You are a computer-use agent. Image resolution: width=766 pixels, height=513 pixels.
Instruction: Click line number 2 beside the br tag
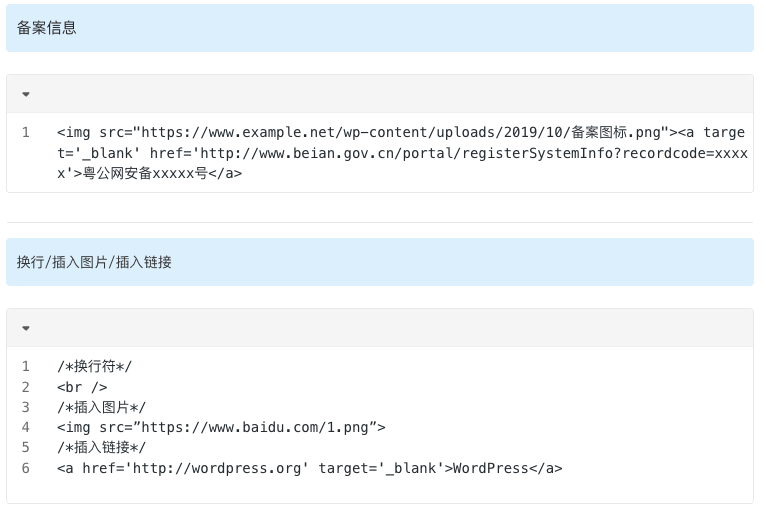pos(26,387)
